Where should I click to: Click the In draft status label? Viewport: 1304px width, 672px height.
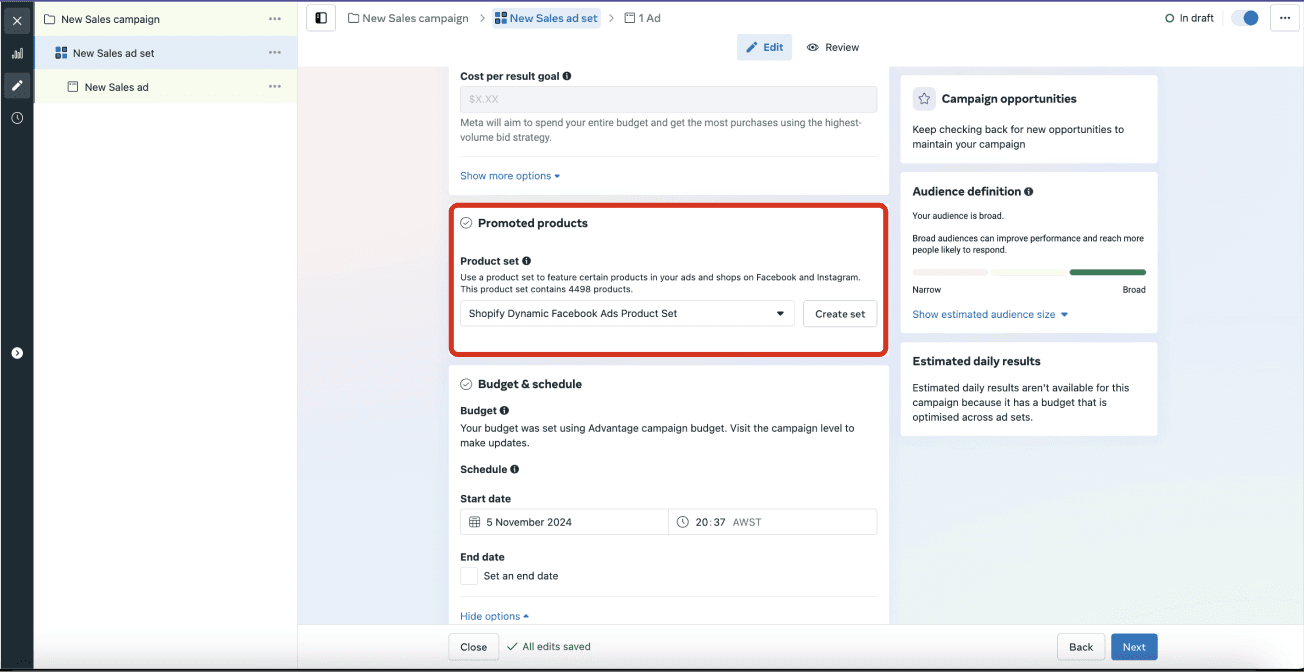pyautogui.click(x=1189, y=18)
